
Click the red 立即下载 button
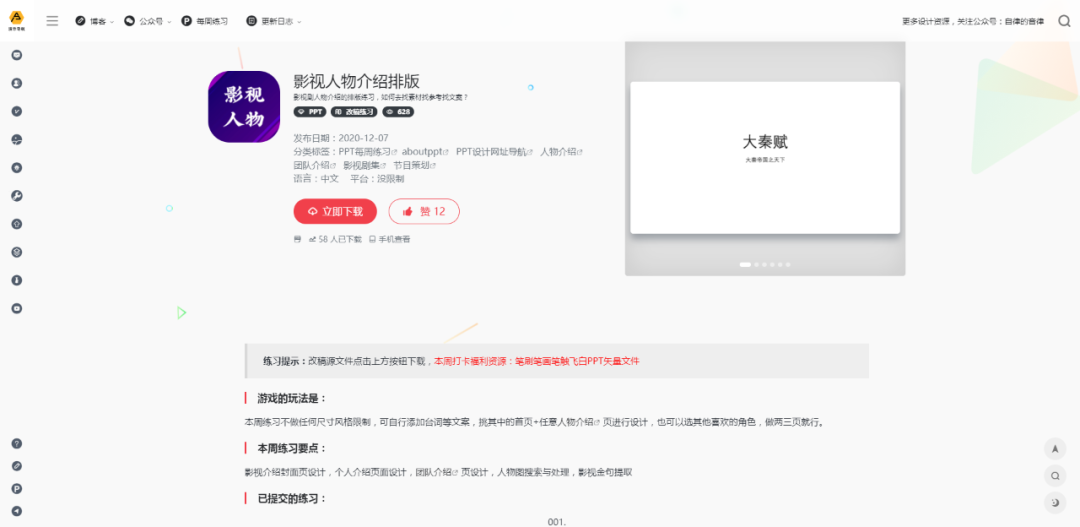tap(335, 211)
